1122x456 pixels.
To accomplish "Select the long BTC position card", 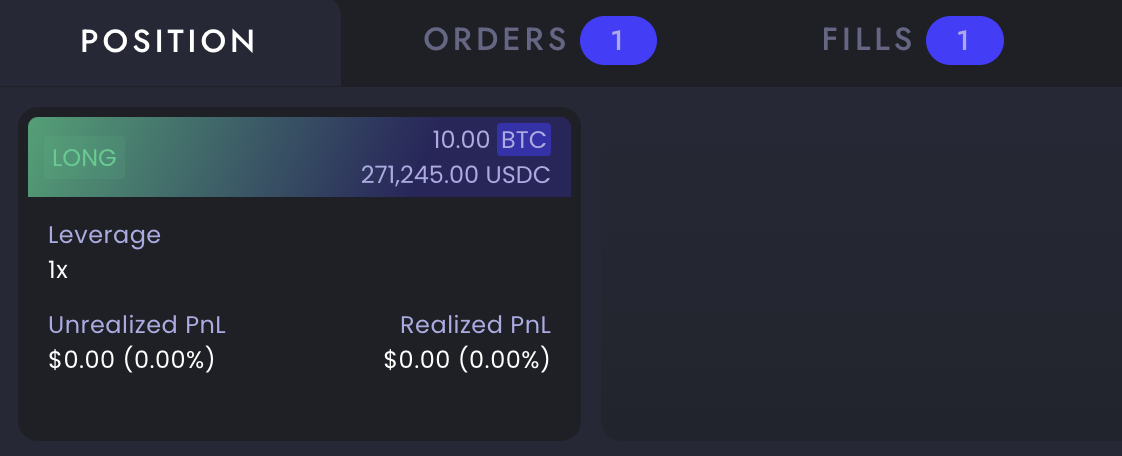I will tap(299, 273).
